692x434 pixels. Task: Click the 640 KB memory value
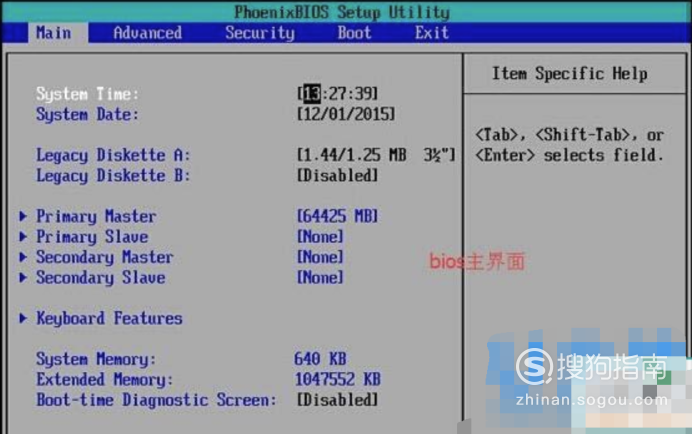[x=320, y=359]
